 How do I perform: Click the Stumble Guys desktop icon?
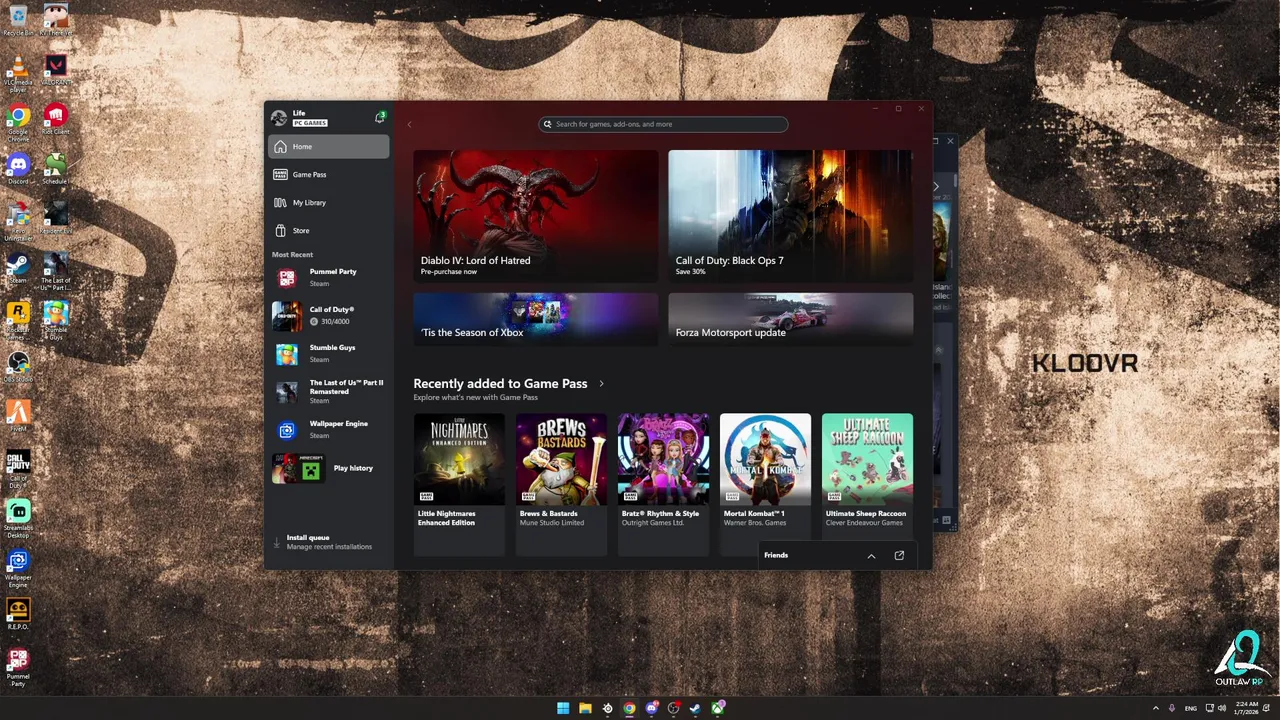(x=56, y=321)
